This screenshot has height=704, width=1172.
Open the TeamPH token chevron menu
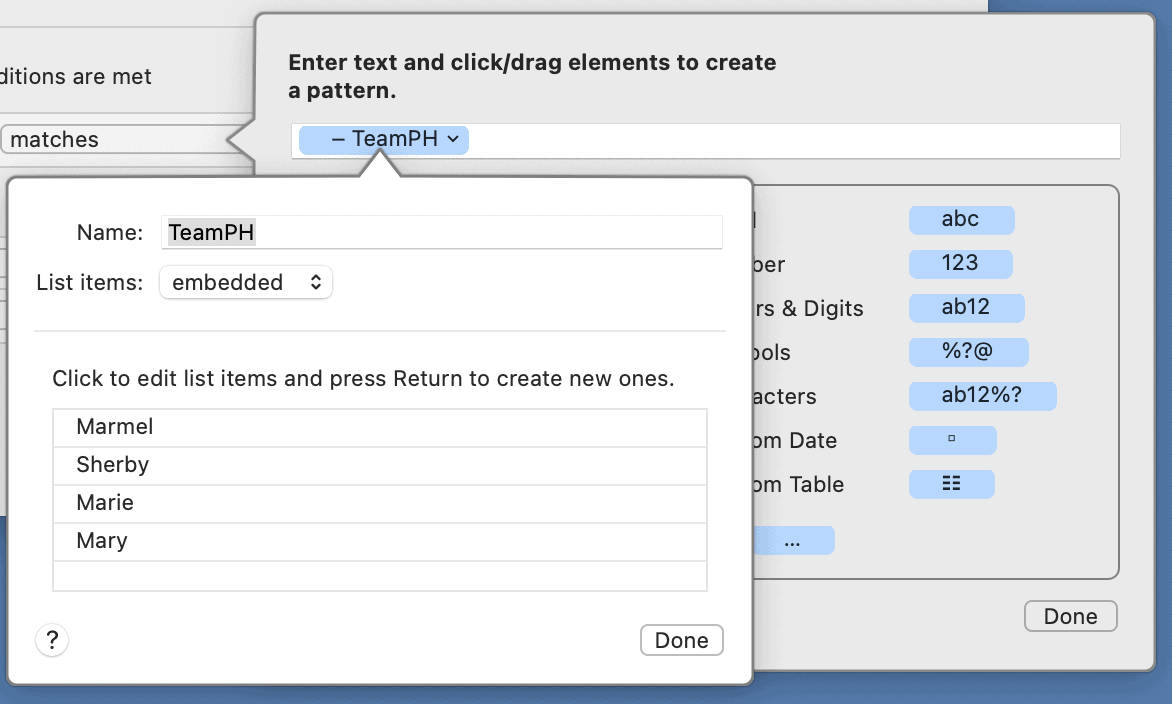(x=453, y=139)
